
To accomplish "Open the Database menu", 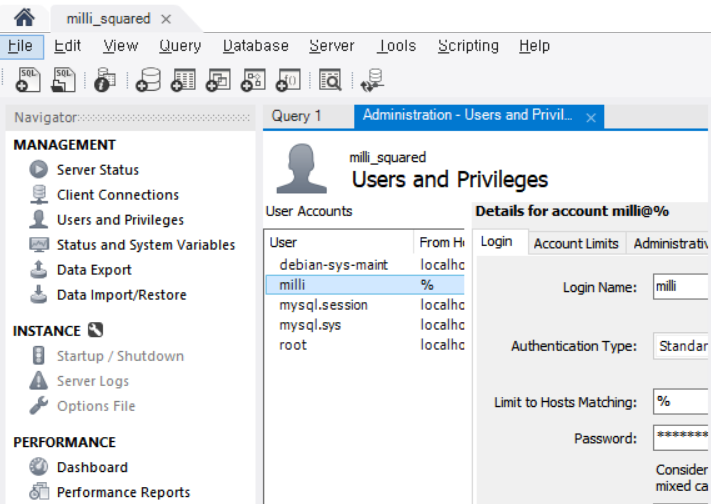I will 256,46.
